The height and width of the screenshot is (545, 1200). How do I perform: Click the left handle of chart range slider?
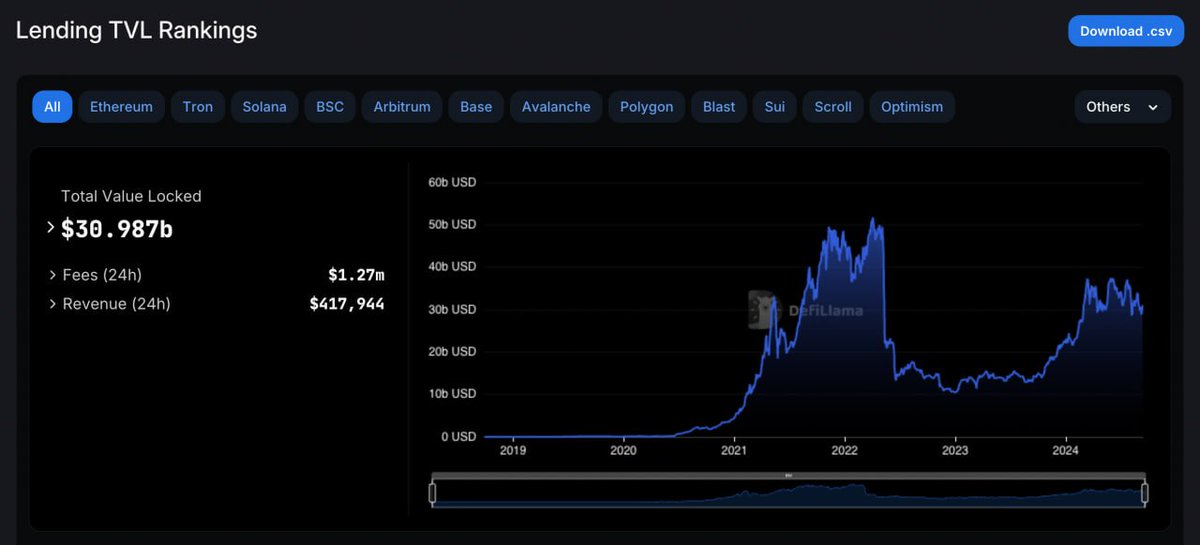[x=432, y=492]
